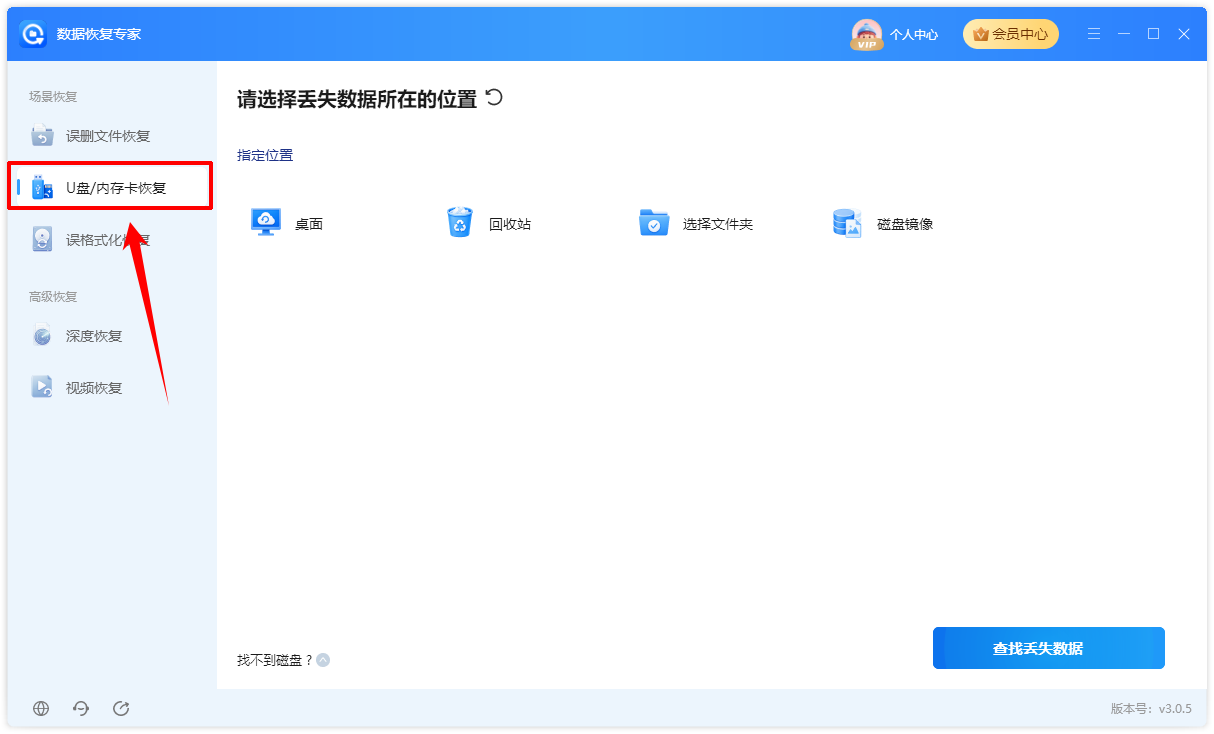
Task: Maximize the data recovery window
Action: (1154, 34)
